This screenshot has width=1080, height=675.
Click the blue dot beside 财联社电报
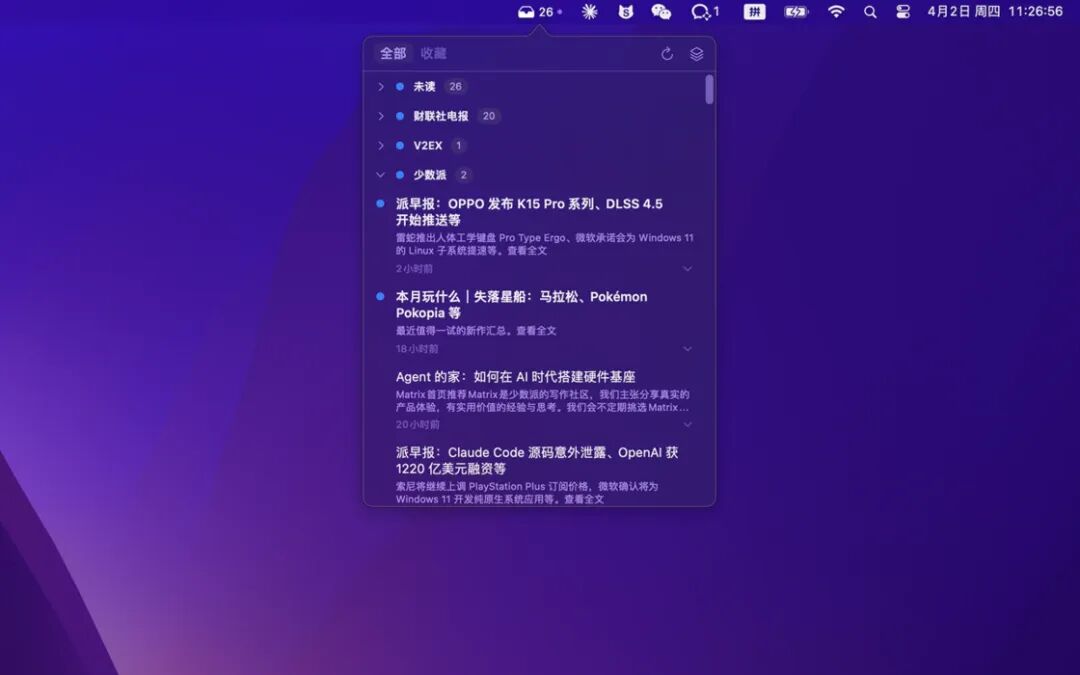tap(399, 116)
